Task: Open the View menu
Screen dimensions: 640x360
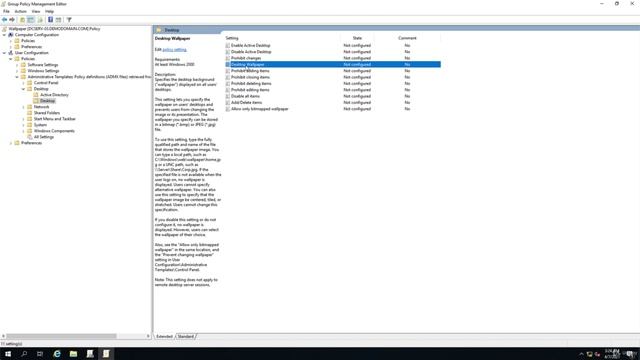Action: tap(36, 11)
